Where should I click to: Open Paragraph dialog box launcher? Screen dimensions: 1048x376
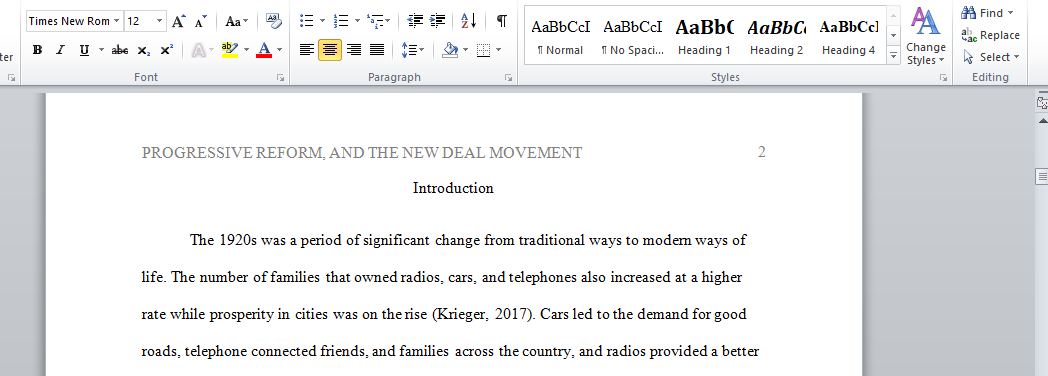[x=509, y=78]
